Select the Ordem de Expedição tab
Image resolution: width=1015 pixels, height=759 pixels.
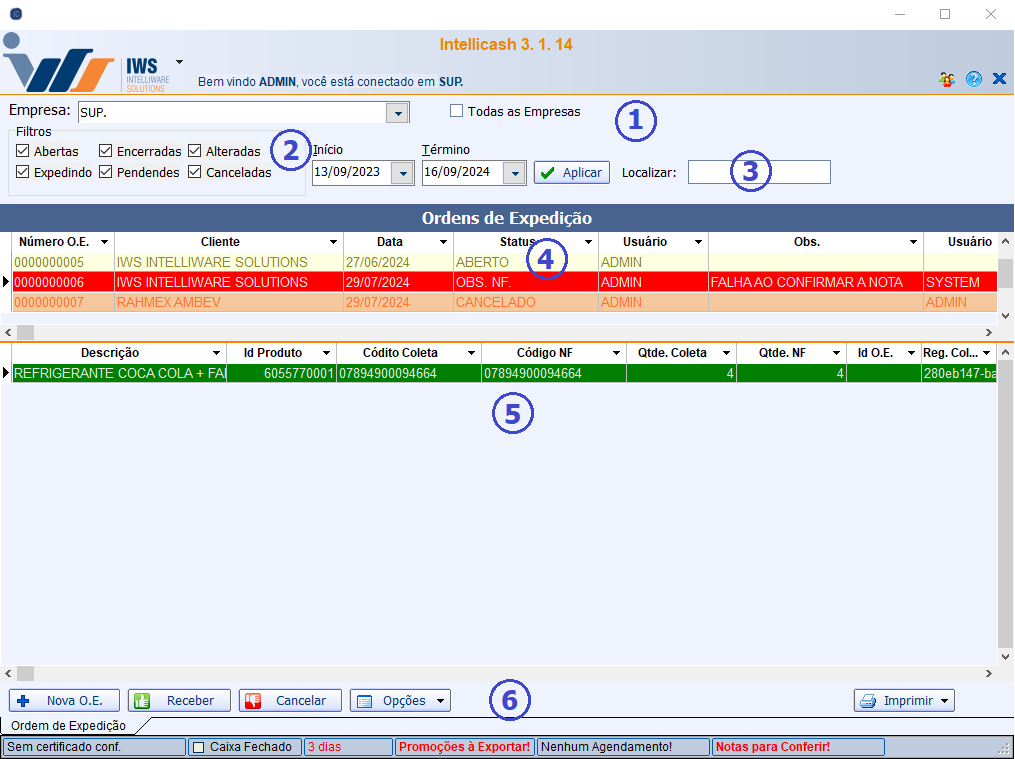[x=68, y=726]
